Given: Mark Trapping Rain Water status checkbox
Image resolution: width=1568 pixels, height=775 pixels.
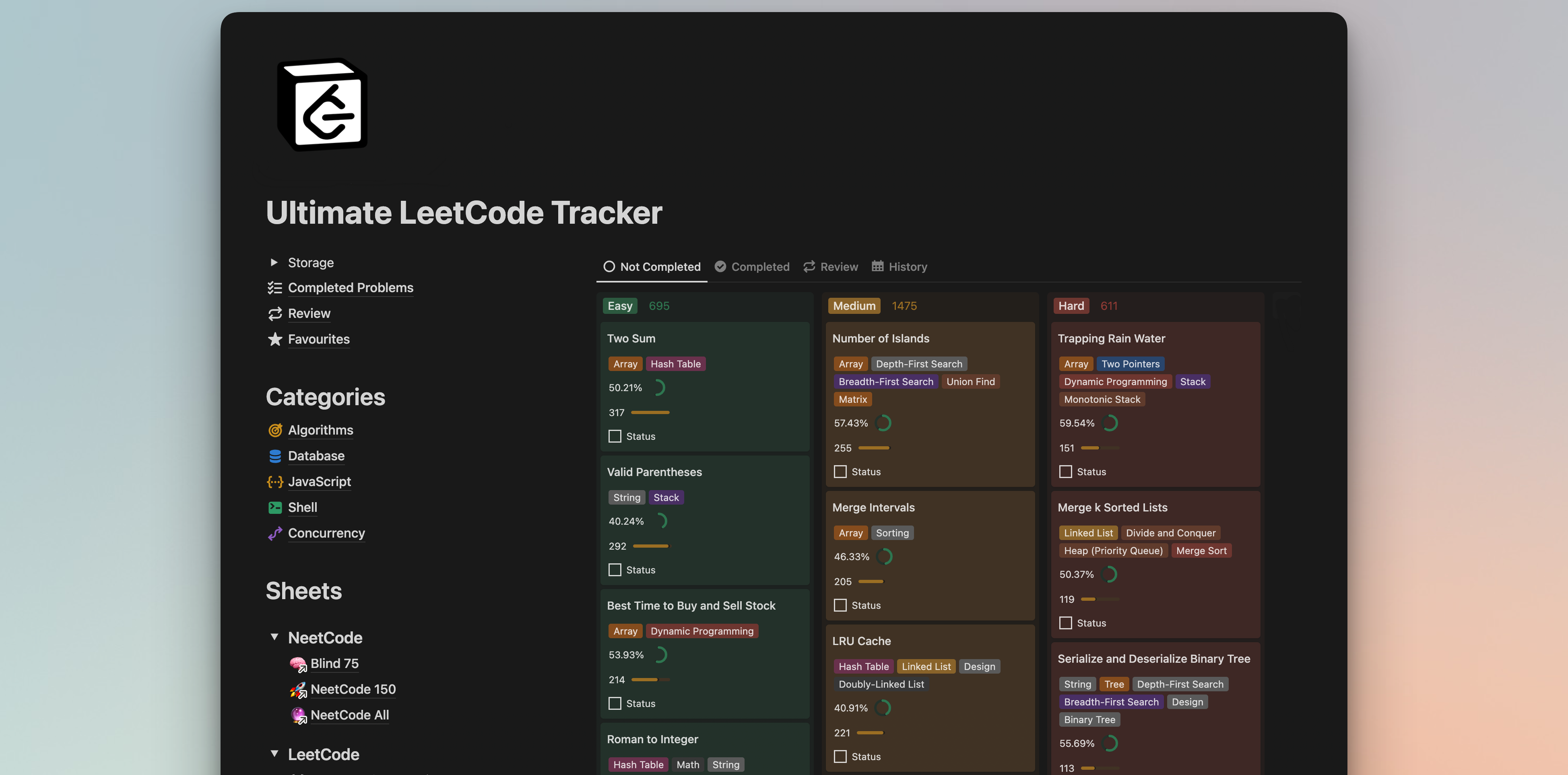Looking at the screenshot, I should point(1065,472).
